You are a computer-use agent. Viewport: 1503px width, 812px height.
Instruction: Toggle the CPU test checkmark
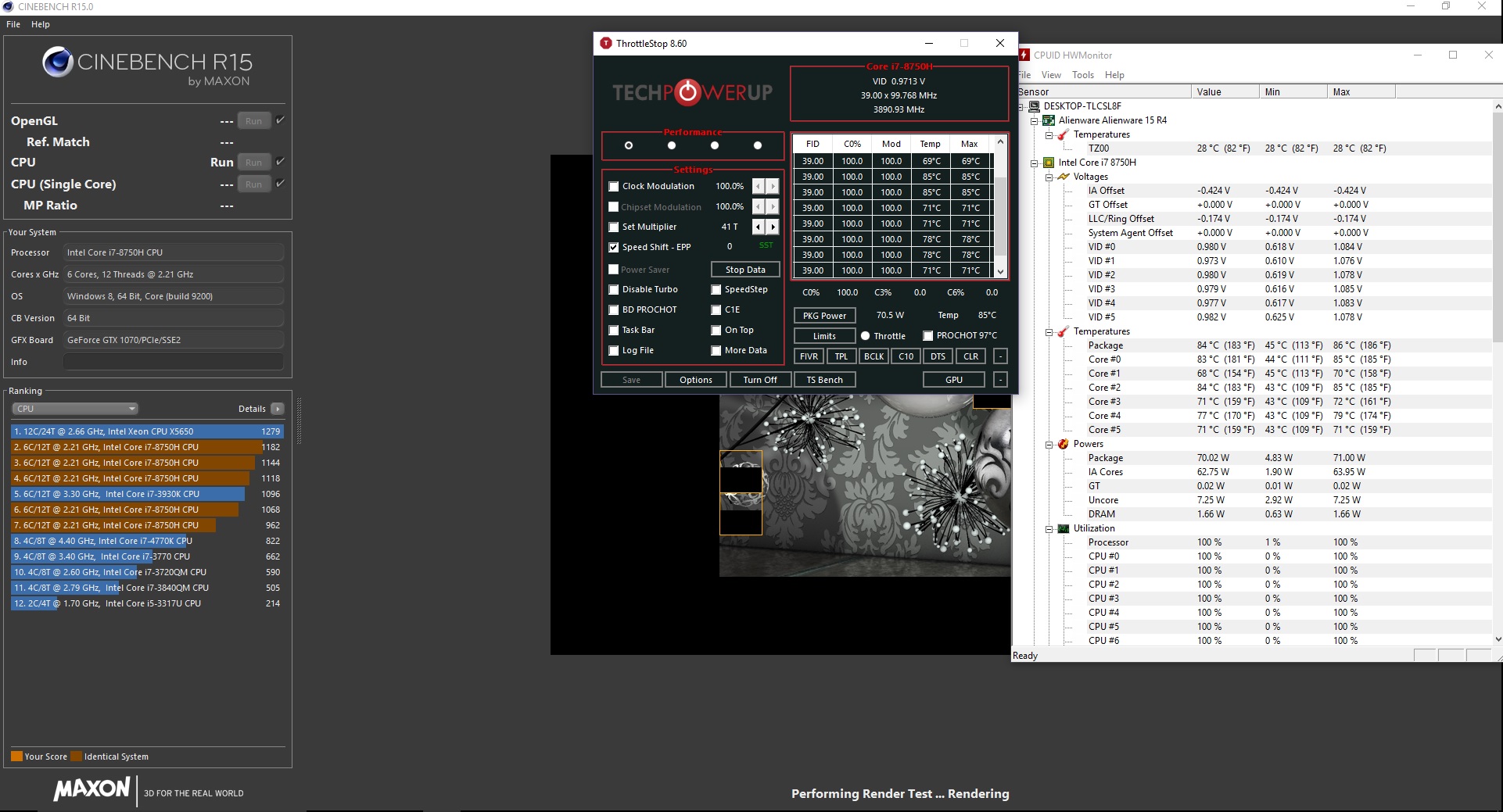pyautogui.click(x=280, y=162)
